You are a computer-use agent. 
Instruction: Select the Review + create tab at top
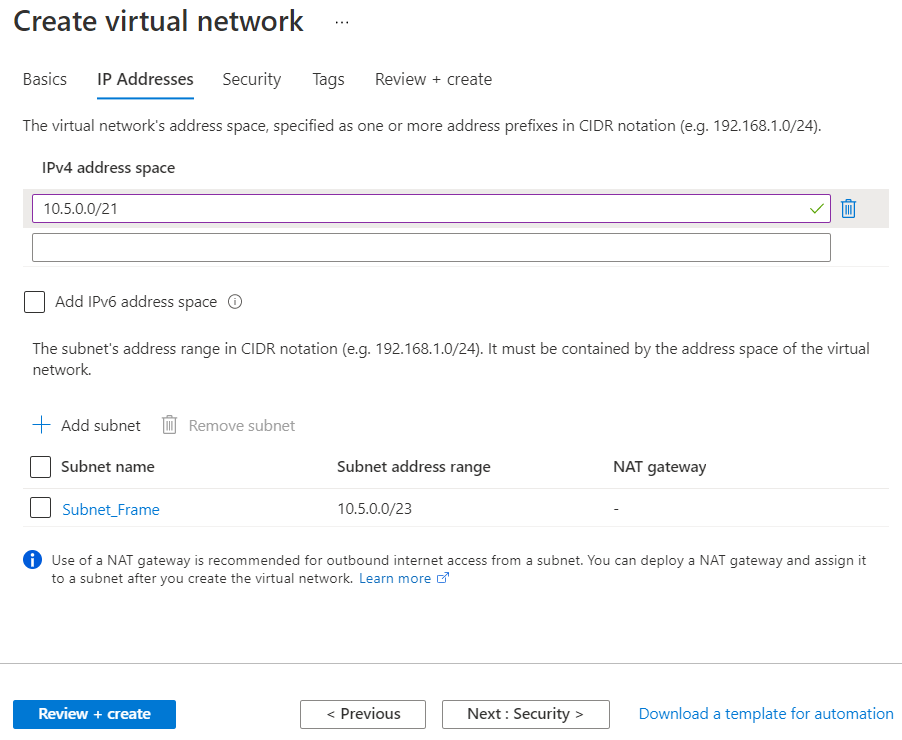pos(433,79)
